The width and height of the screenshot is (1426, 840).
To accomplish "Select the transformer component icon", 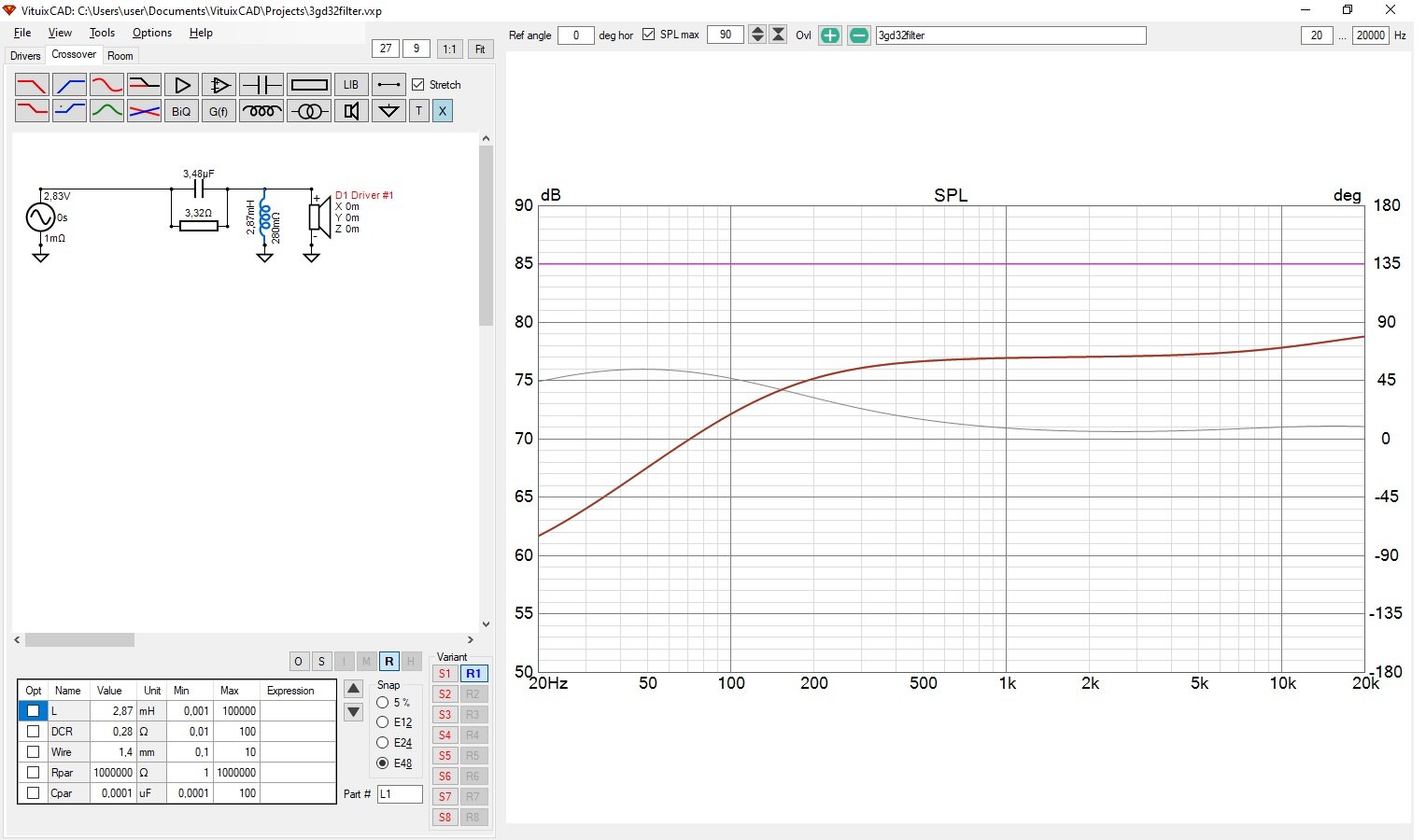I will click(x=309, y=111).
